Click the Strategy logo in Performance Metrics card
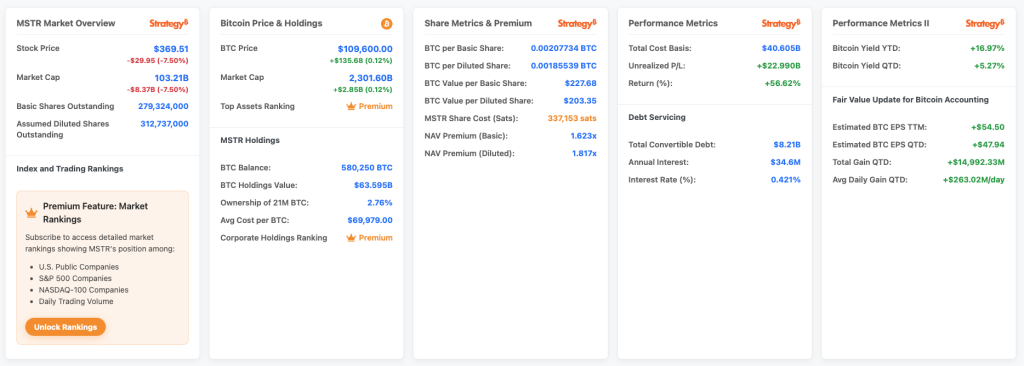Screen dimensions: 1024x366 click(x=781, y=24)
